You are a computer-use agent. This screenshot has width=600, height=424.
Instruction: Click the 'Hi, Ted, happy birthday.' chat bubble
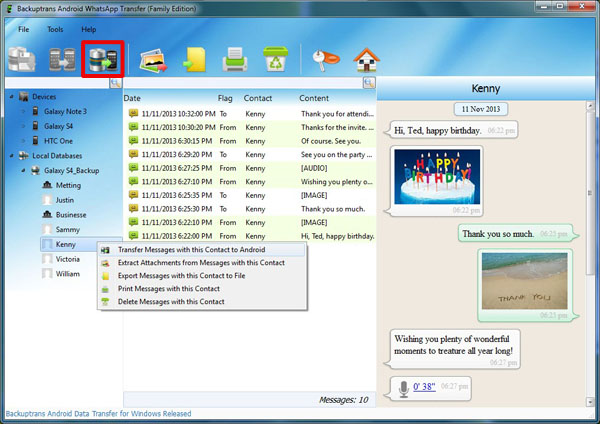pyautogui.click(x=452, y=130)
